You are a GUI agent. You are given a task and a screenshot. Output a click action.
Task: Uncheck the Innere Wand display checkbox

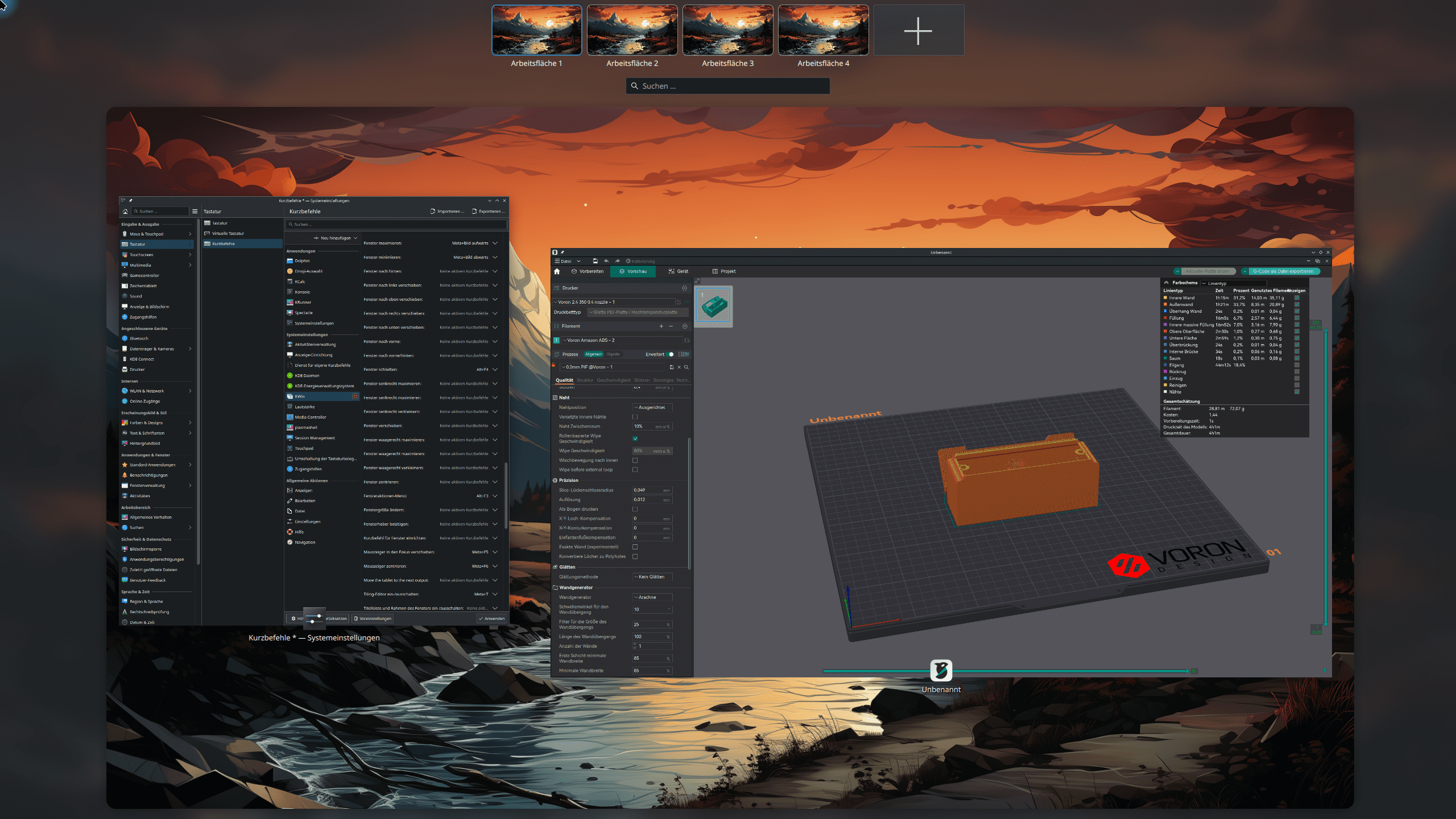click(1297, 297)
